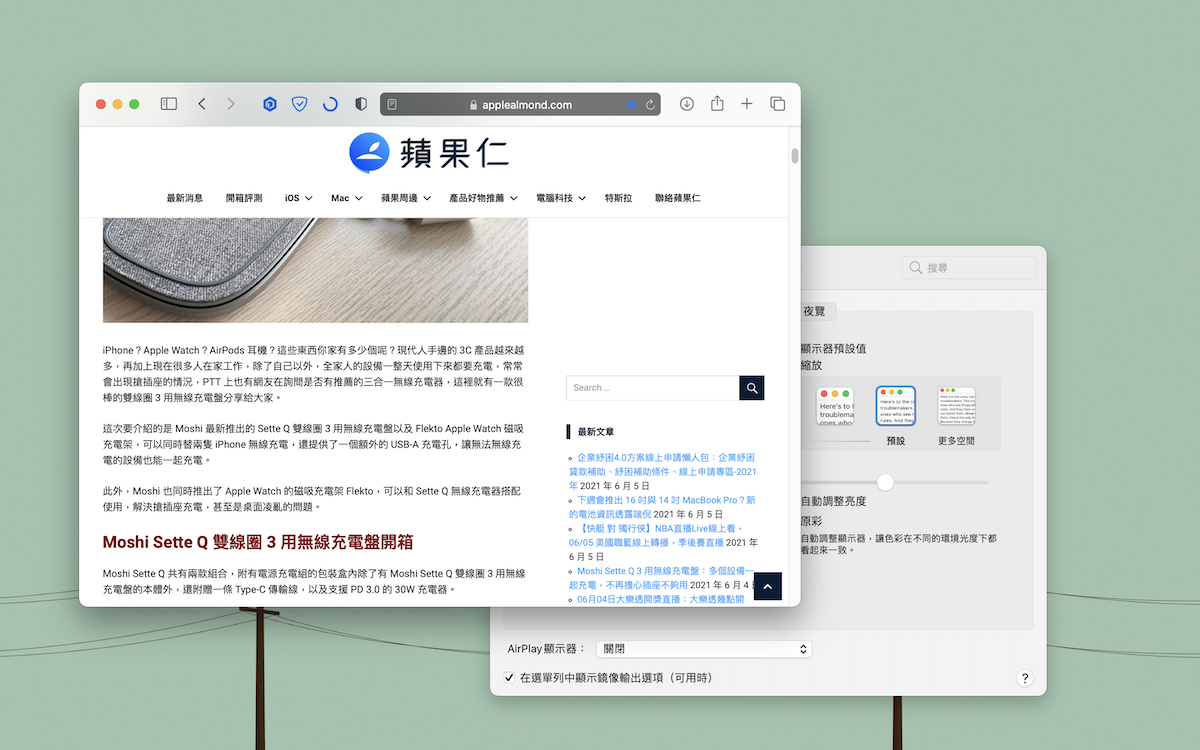Expand the iOS nav menu
Viewport: 1200px width, 750px height.
(298, 198)
